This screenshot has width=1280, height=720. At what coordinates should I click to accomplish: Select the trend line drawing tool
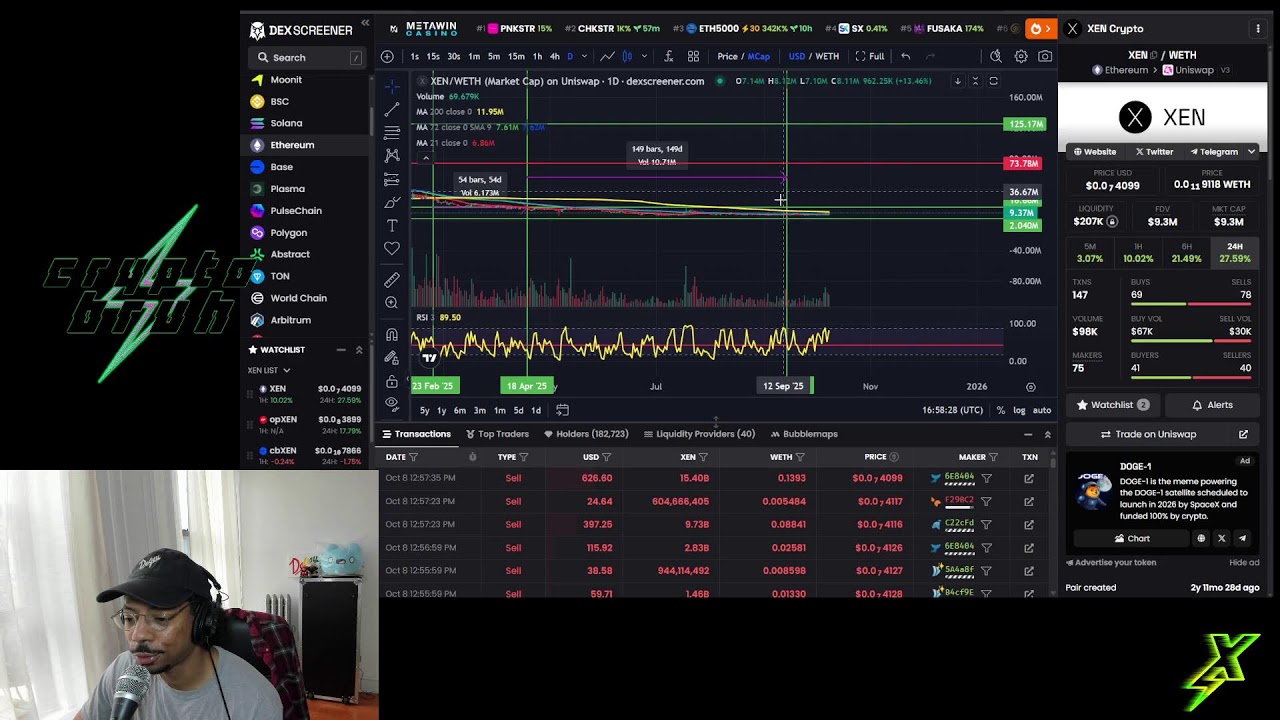pos(392,109)
